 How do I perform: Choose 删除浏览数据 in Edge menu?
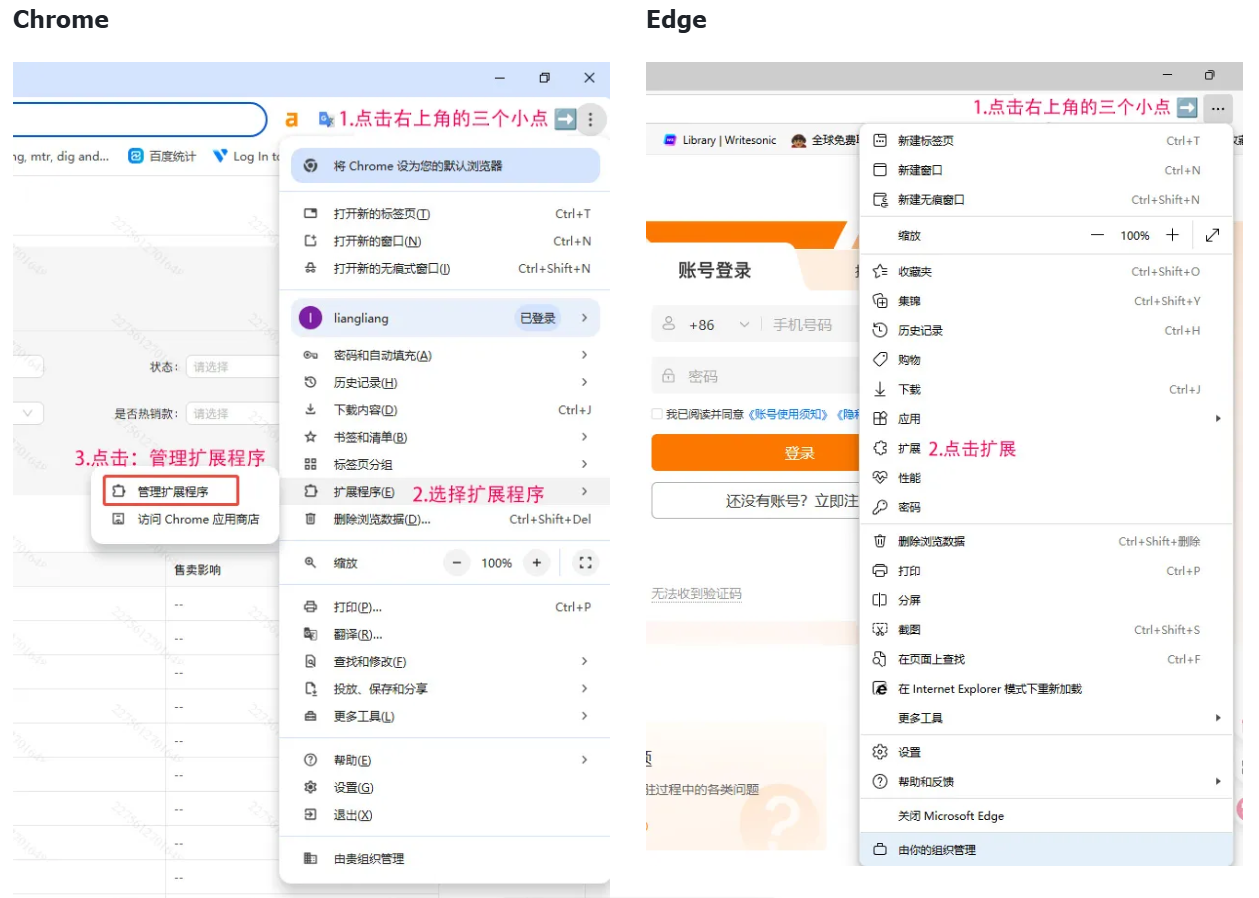1046,541
